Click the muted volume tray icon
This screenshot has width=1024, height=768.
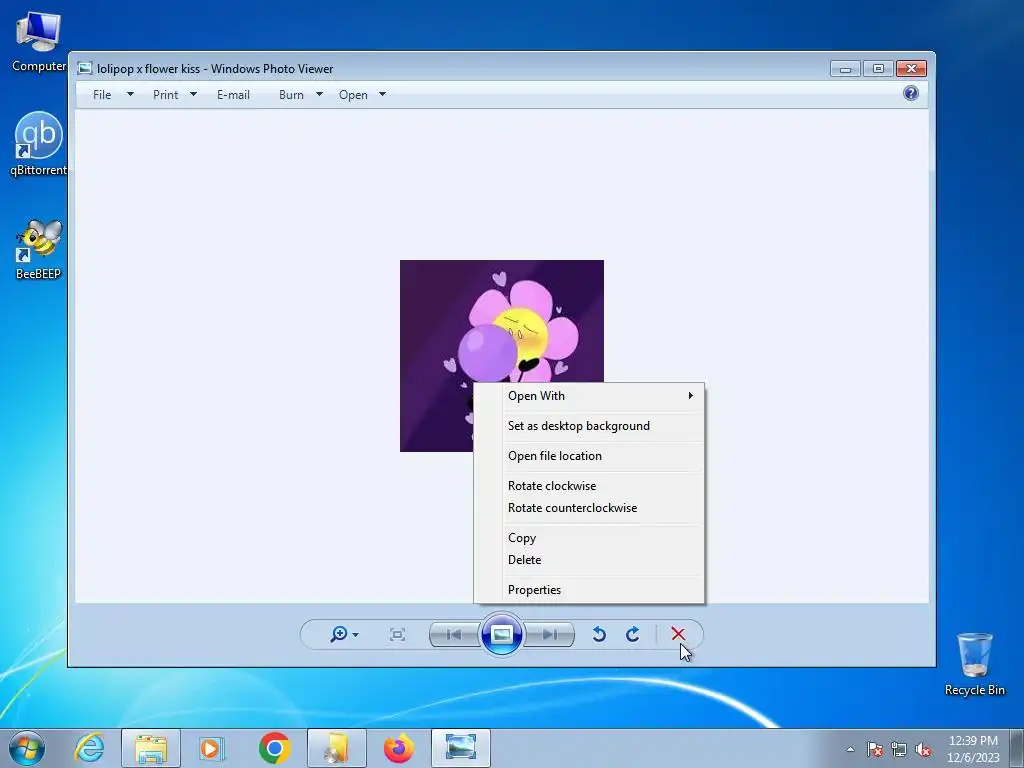click(923, 749)
